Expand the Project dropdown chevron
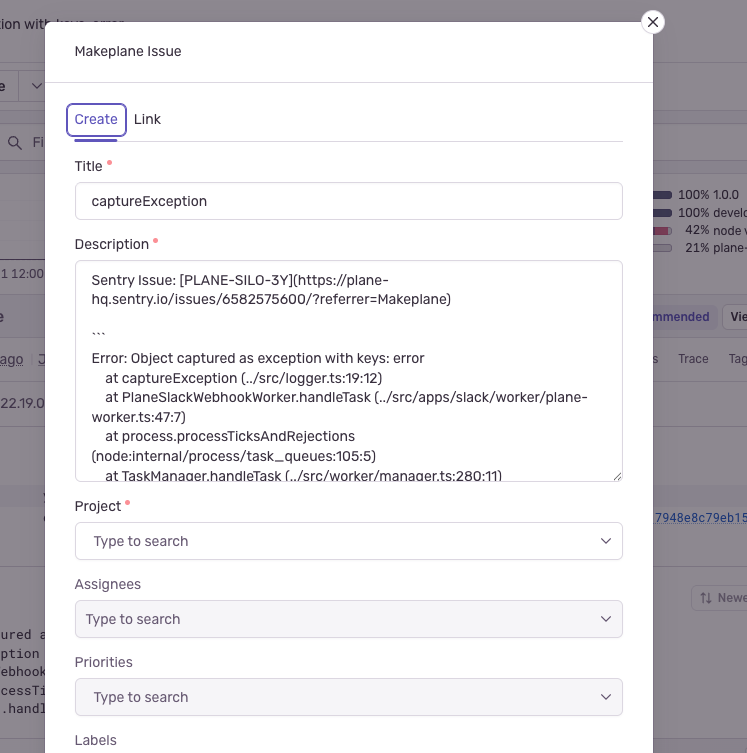This screenshot has height=753, width=747. tap(606, 541)
